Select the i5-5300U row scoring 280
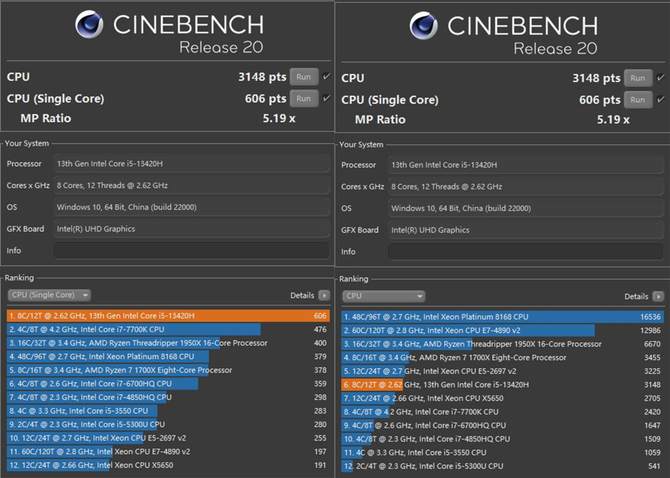670x478 pixels. (168, 424)
